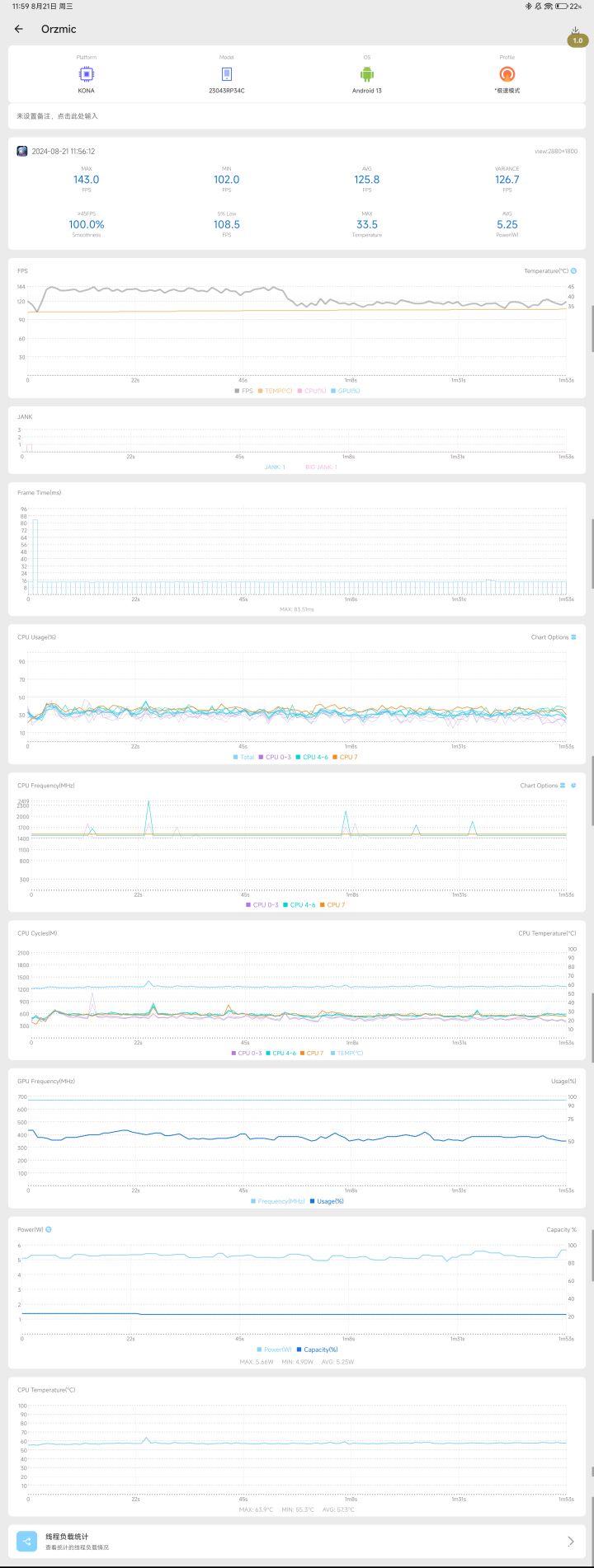Image resolution: width=594 pixels, height=1568 pixels.
Task: Toggle the CPU 7 legend in CPU Usage
Action: pos(345,757)
